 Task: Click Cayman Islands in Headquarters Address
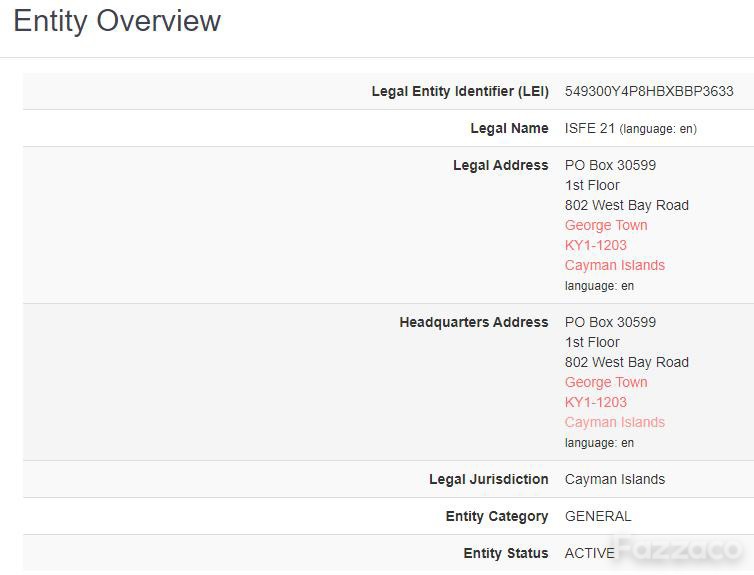coord(615,423)
